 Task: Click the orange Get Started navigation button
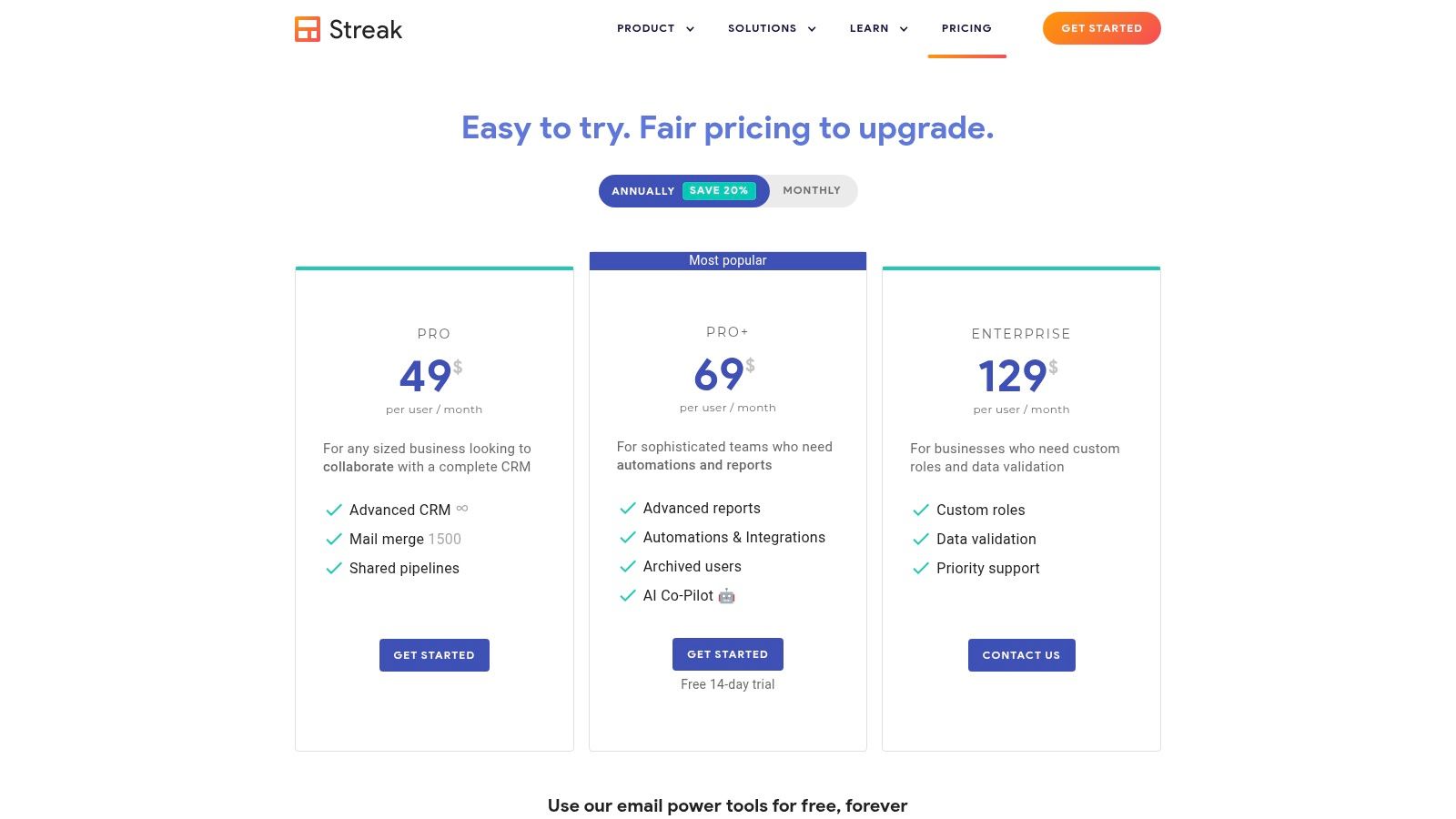point(1101,28)
